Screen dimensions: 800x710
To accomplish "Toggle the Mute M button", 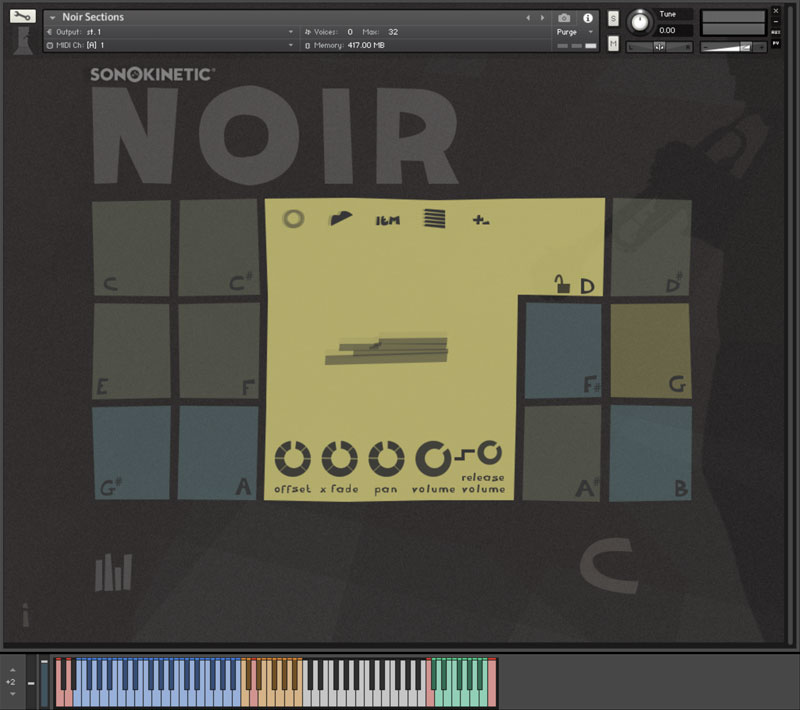I will (x=613, y=43).
